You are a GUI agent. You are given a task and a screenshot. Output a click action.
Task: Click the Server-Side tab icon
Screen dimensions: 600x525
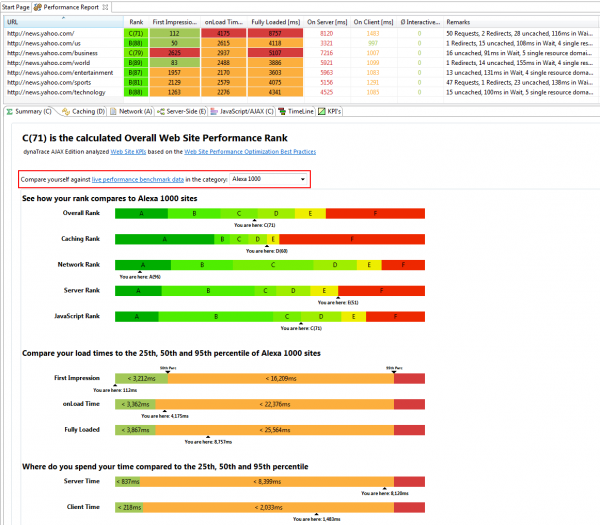[x=161, y=111]
